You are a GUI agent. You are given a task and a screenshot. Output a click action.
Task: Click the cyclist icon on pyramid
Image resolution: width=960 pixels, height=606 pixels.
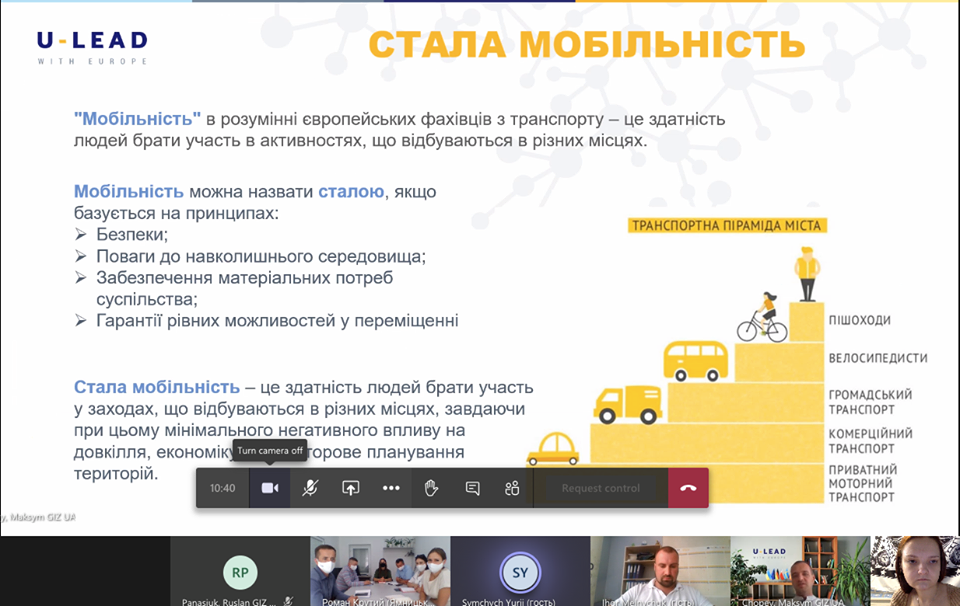[x=763, y=318]
